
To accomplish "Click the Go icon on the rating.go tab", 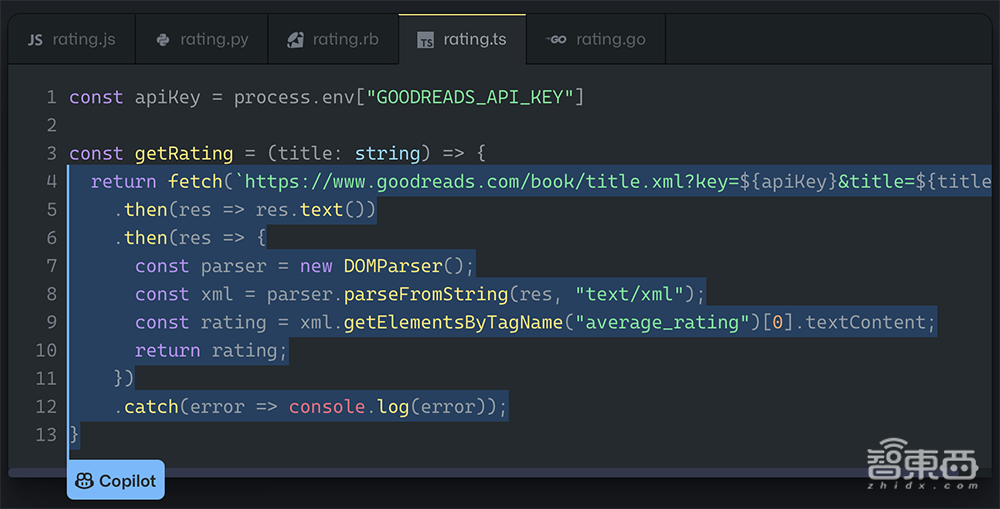I will click(x=556, y=40).
